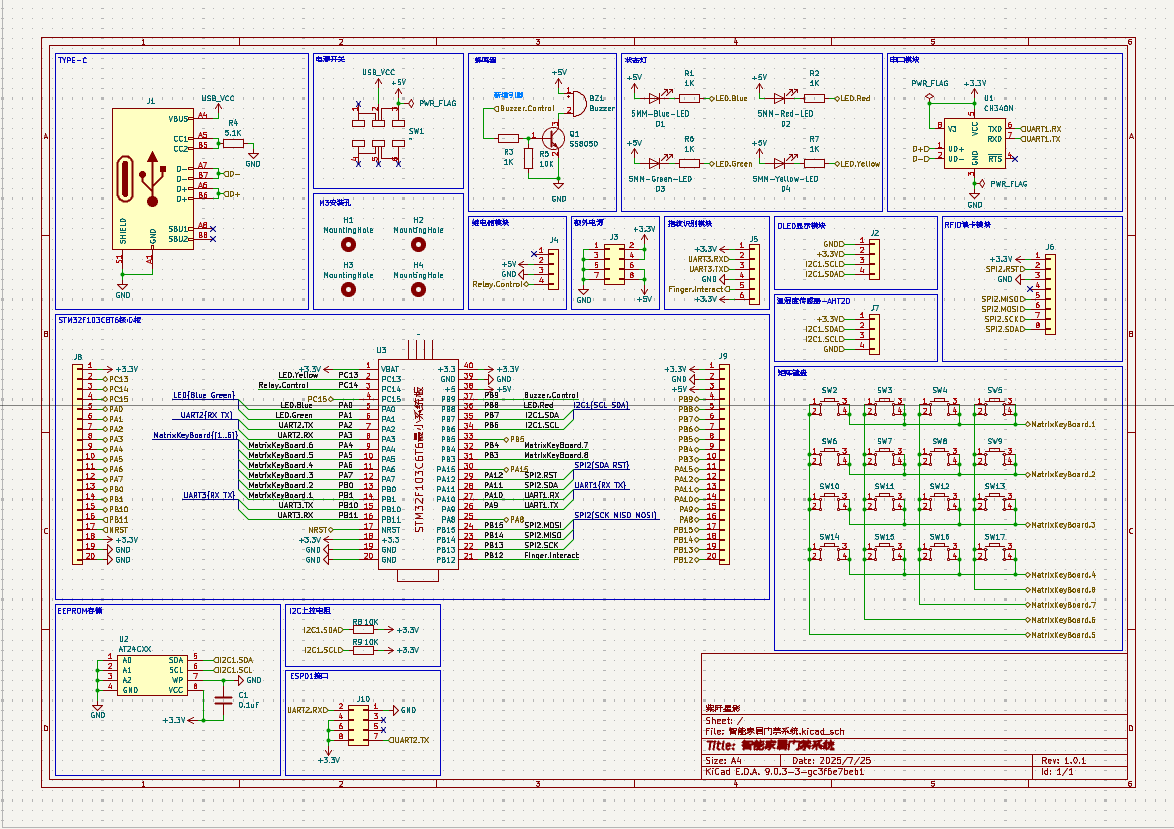Select the red LED symbol D2
The image size is (1174, 829).
click(x=779, y=98)
